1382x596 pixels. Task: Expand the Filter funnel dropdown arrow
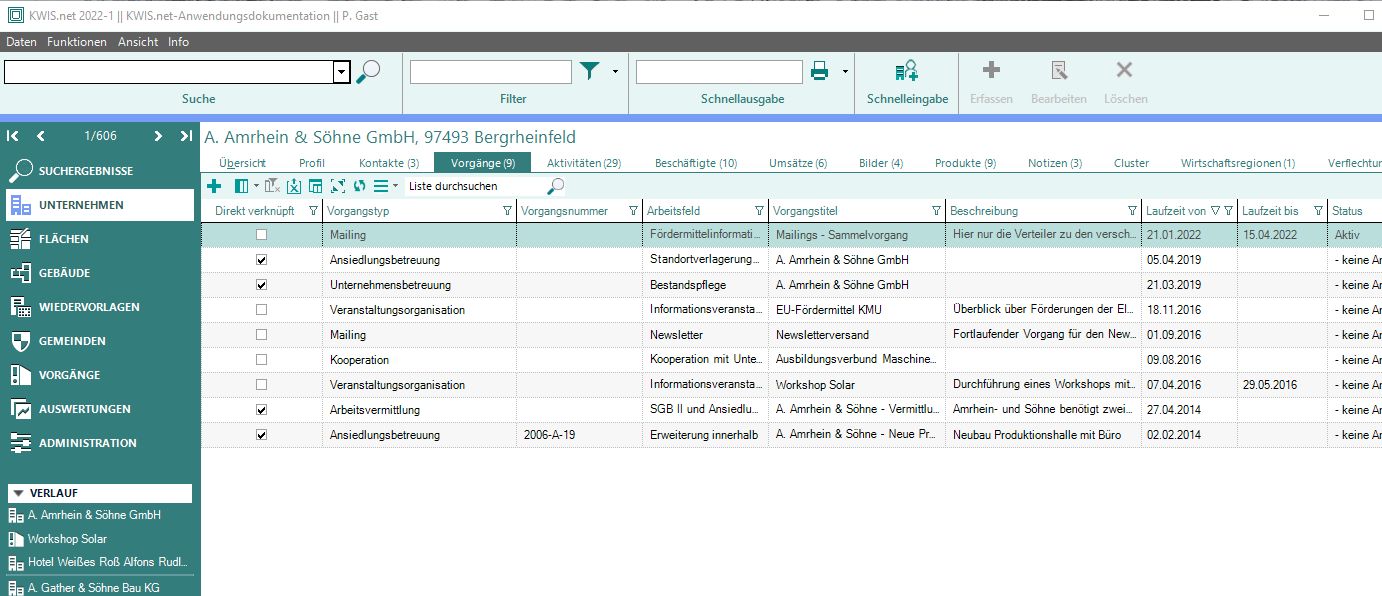tap(615, 72)
